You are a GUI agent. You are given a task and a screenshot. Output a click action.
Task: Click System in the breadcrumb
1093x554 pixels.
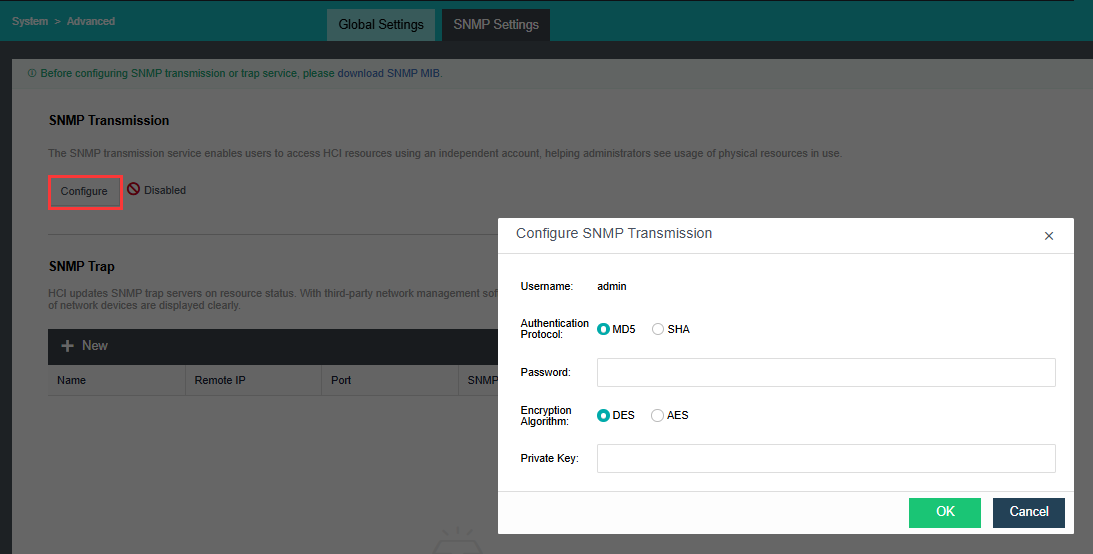coord(30,21)
